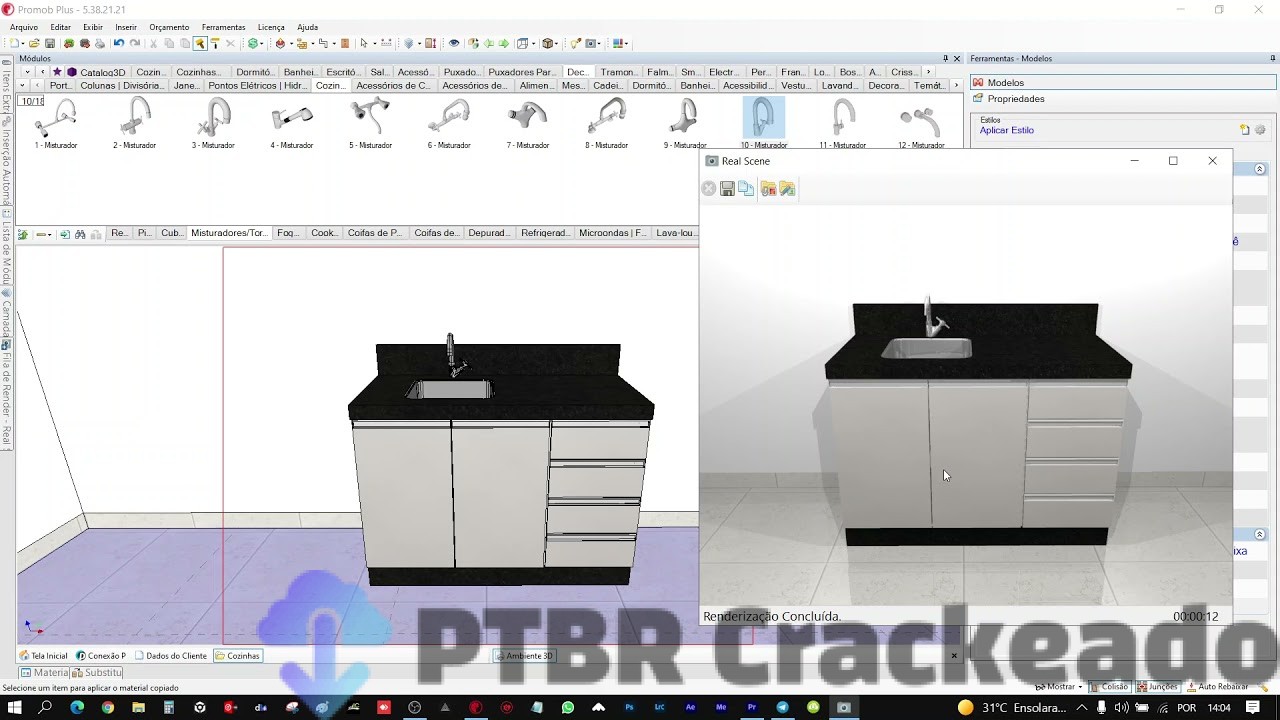Screen dimensions: 1280x720
Task: Open the Arquivo menu
Action: pyautogui.click(x=24, y=27)
